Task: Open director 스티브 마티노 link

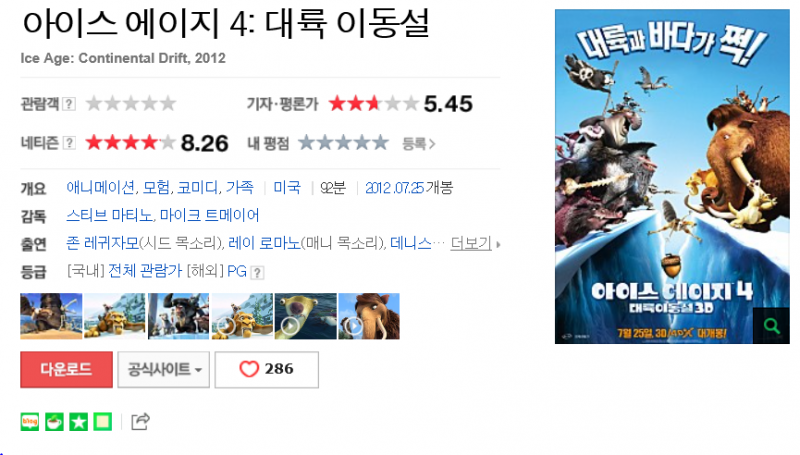Action: click(109, 215)
